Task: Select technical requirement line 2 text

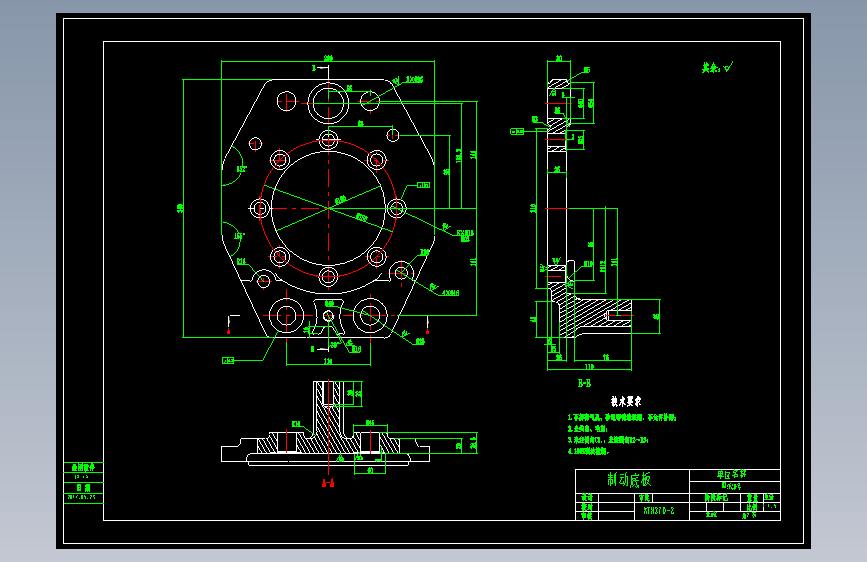Action: click(x=587, y=429)
